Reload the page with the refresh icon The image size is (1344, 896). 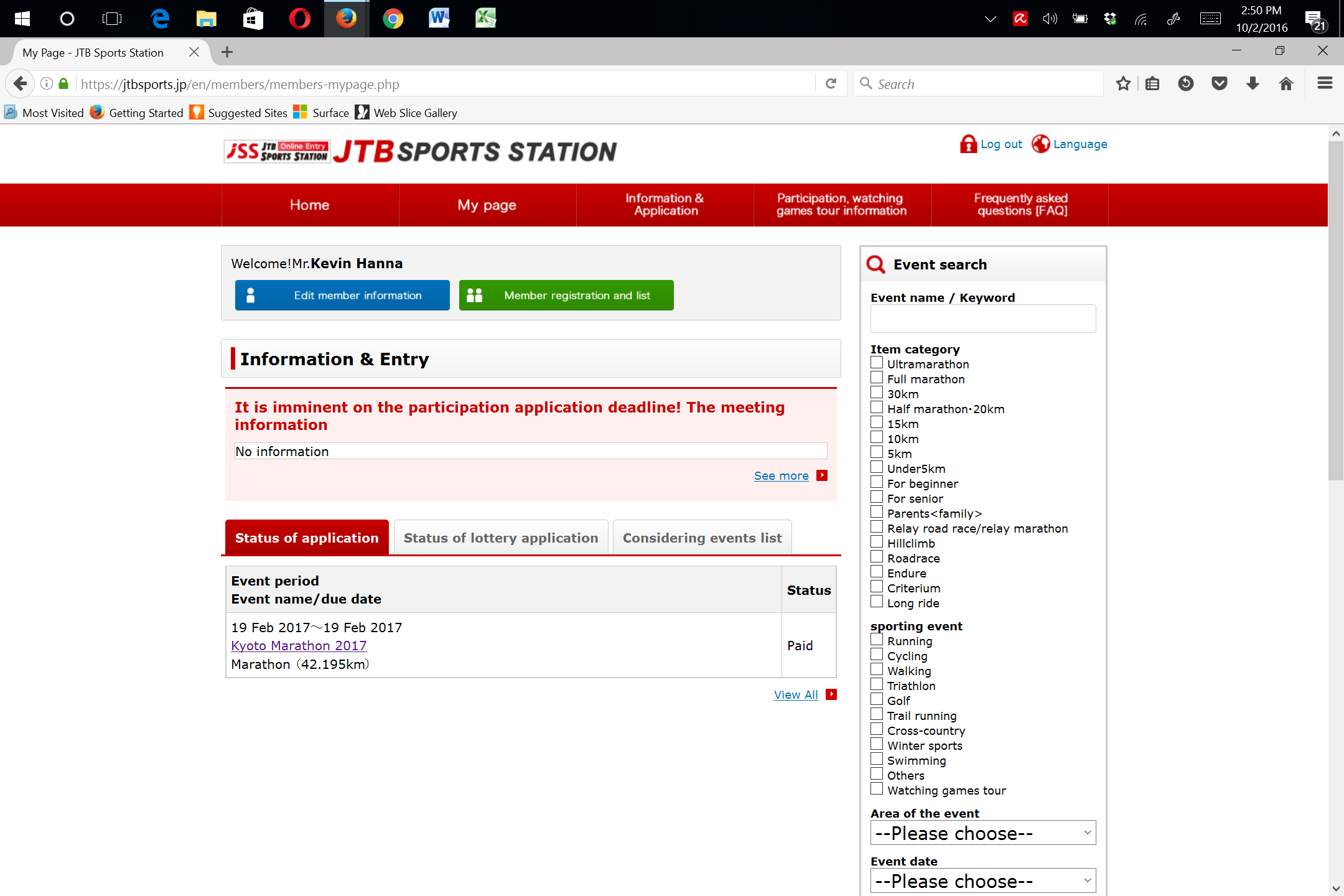(x=831, y=83)
